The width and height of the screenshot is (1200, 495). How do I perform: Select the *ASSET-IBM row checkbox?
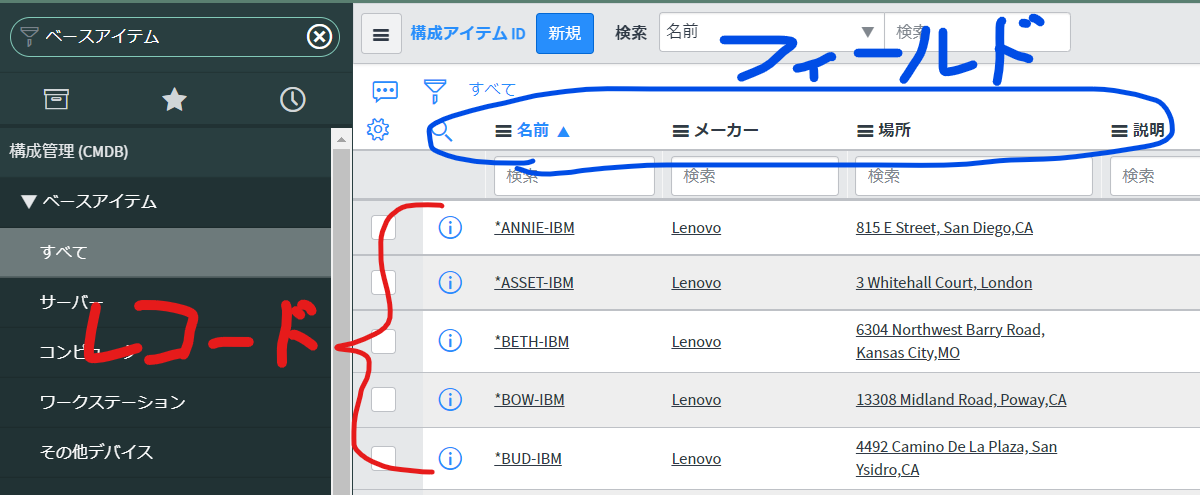point(383,283)
